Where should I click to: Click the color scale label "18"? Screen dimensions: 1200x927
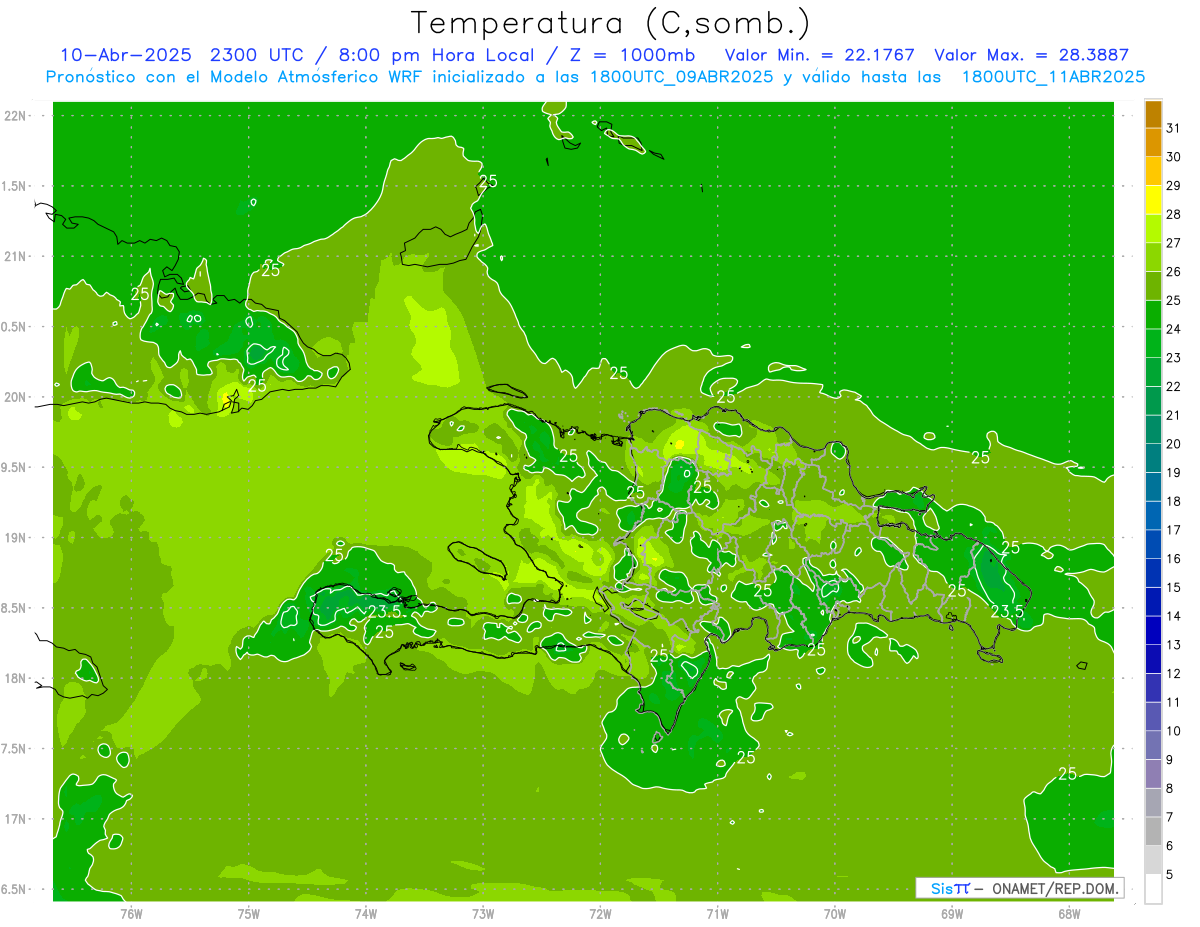pos(1174,502)
